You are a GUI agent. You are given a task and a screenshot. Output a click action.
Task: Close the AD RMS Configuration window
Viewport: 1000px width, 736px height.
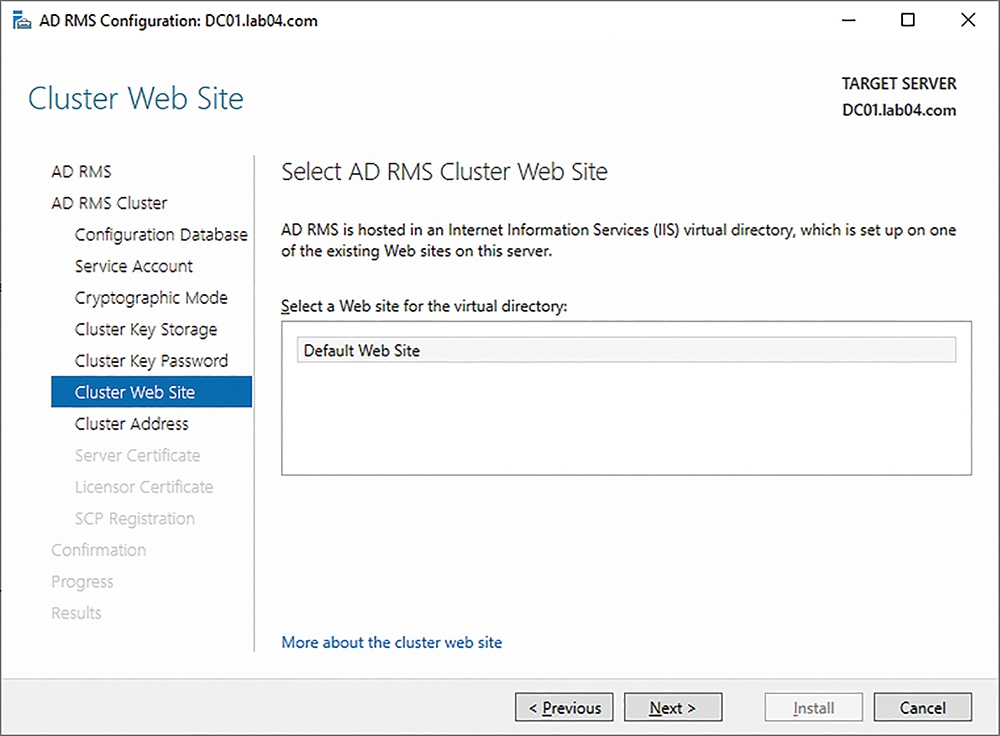pos(967,20)
